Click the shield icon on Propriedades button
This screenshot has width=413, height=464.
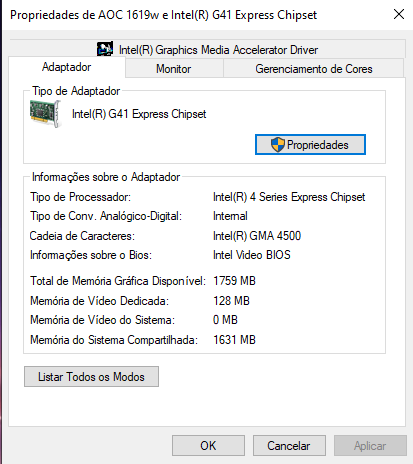[x=277, y=145]
